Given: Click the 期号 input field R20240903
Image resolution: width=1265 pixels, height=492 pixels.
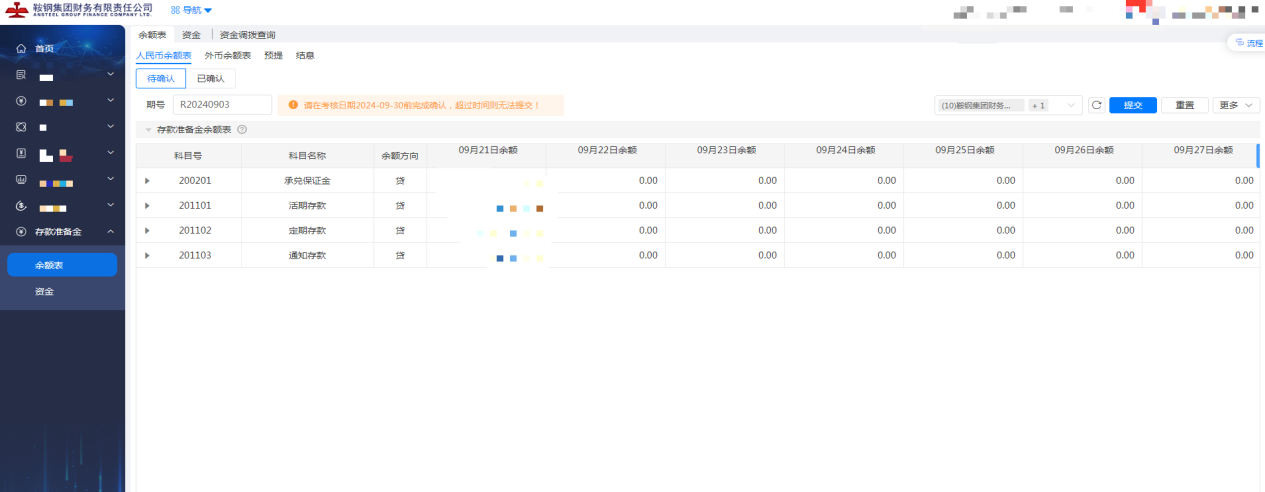Looking at the screenshot, I should [222, 105].
